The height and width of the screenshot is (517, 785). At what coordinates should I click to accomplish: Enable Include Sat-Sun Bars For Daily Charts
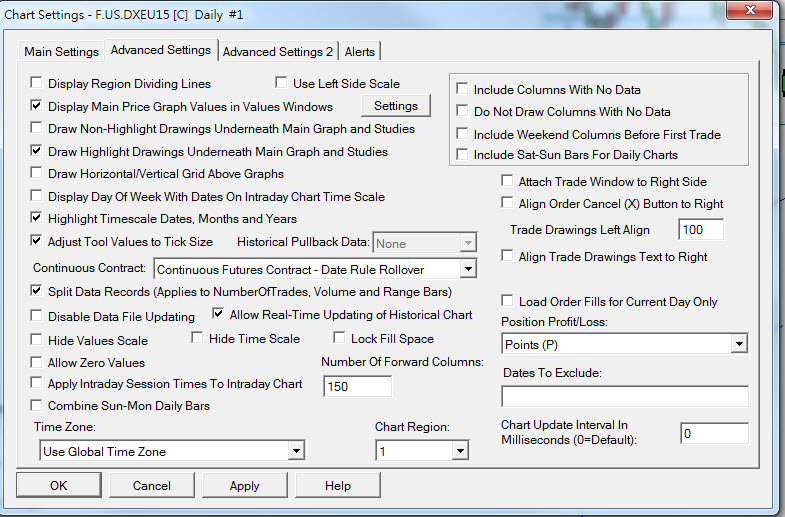(462, 154)
